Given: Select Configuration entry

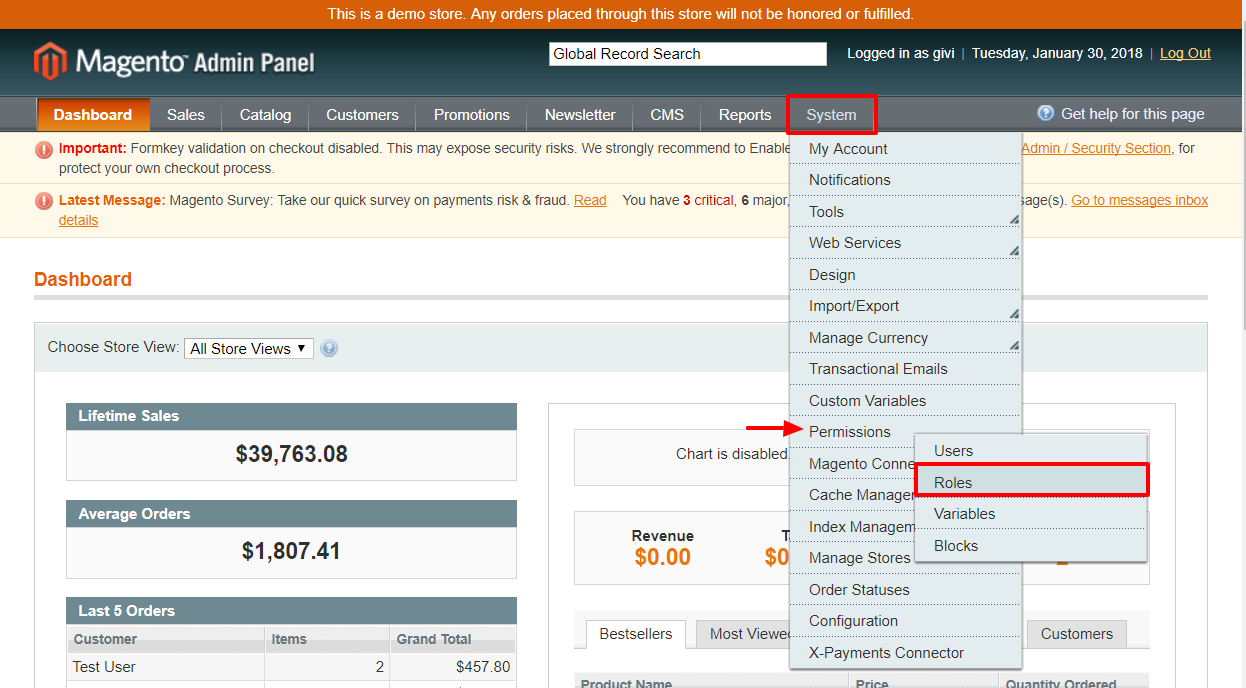Looking at the screenshot, I should [905, 621].
